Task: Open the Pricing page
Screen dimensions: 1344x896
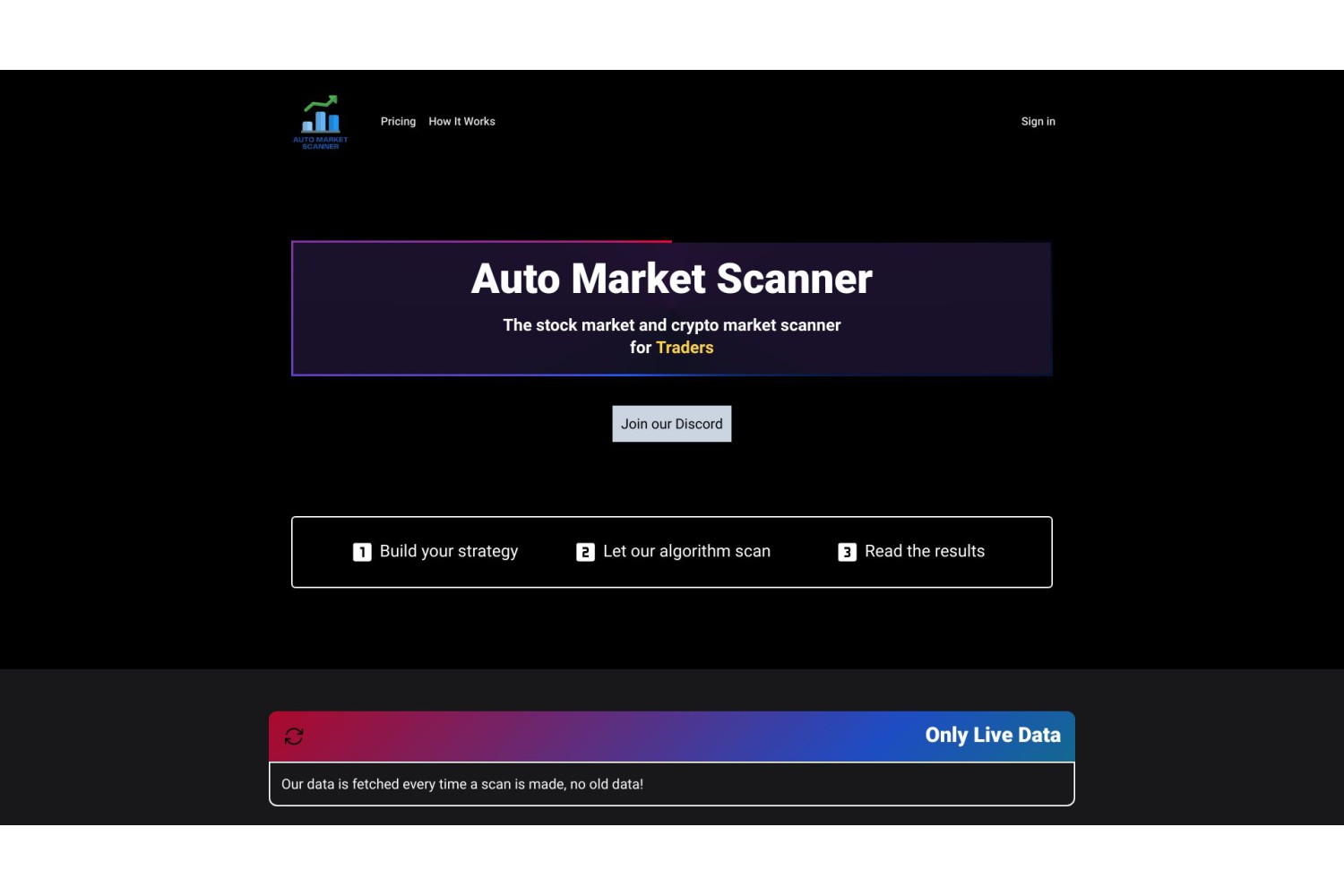Action: click(x=398, y=122)
